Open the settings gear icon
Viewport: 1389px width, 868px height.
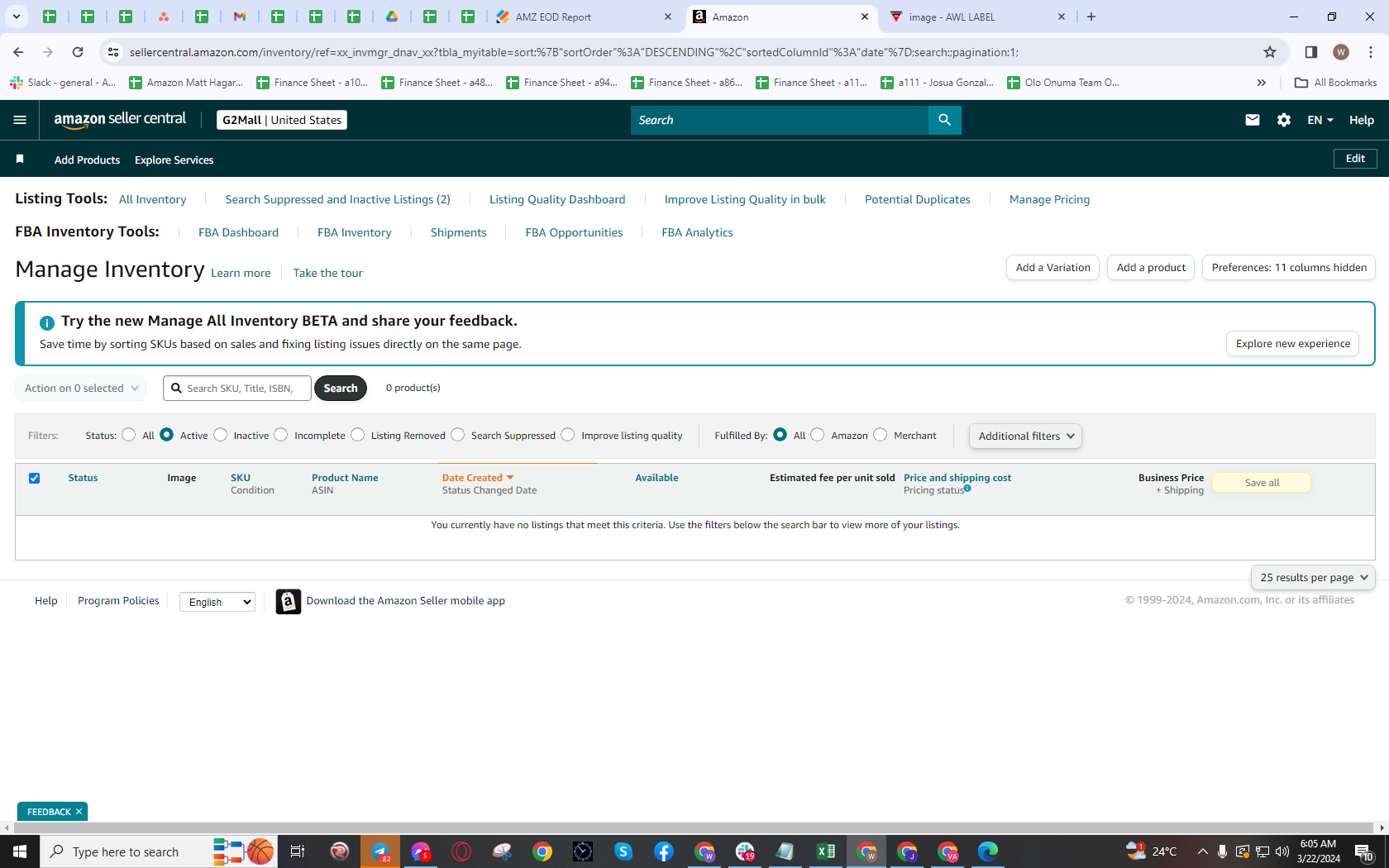pos(1283,120)
